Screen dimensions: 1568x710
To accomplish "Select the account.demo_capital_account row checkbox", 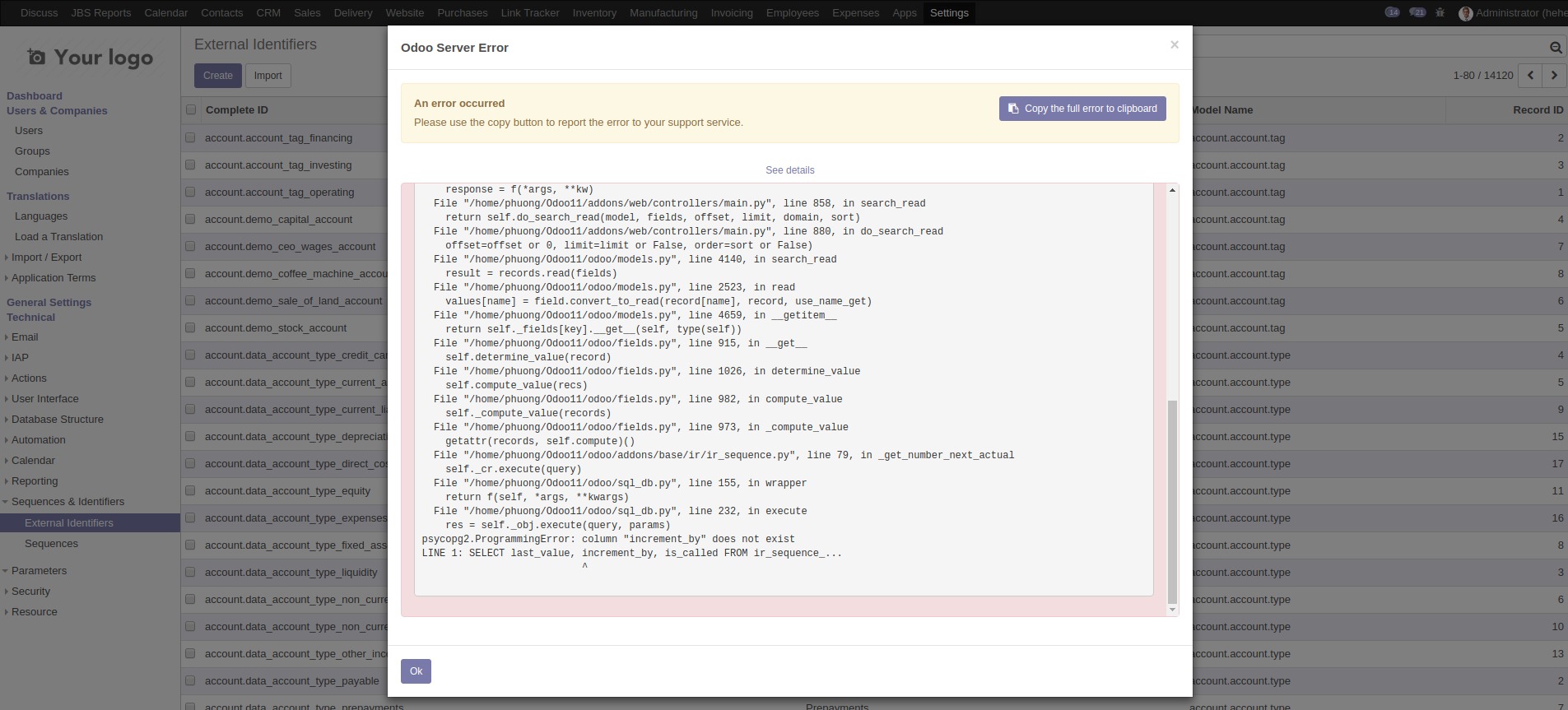I will tap(191, 220).
